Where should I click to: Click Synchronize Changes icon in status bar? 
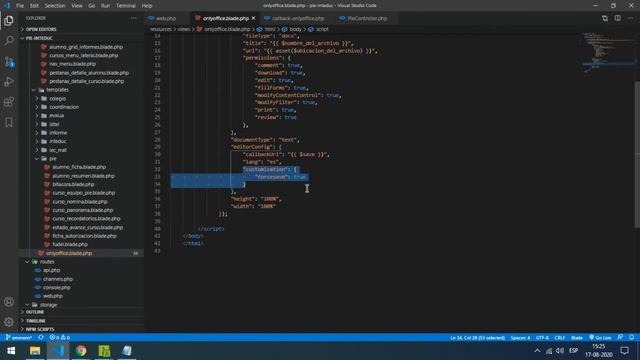(x=41, y=338)
